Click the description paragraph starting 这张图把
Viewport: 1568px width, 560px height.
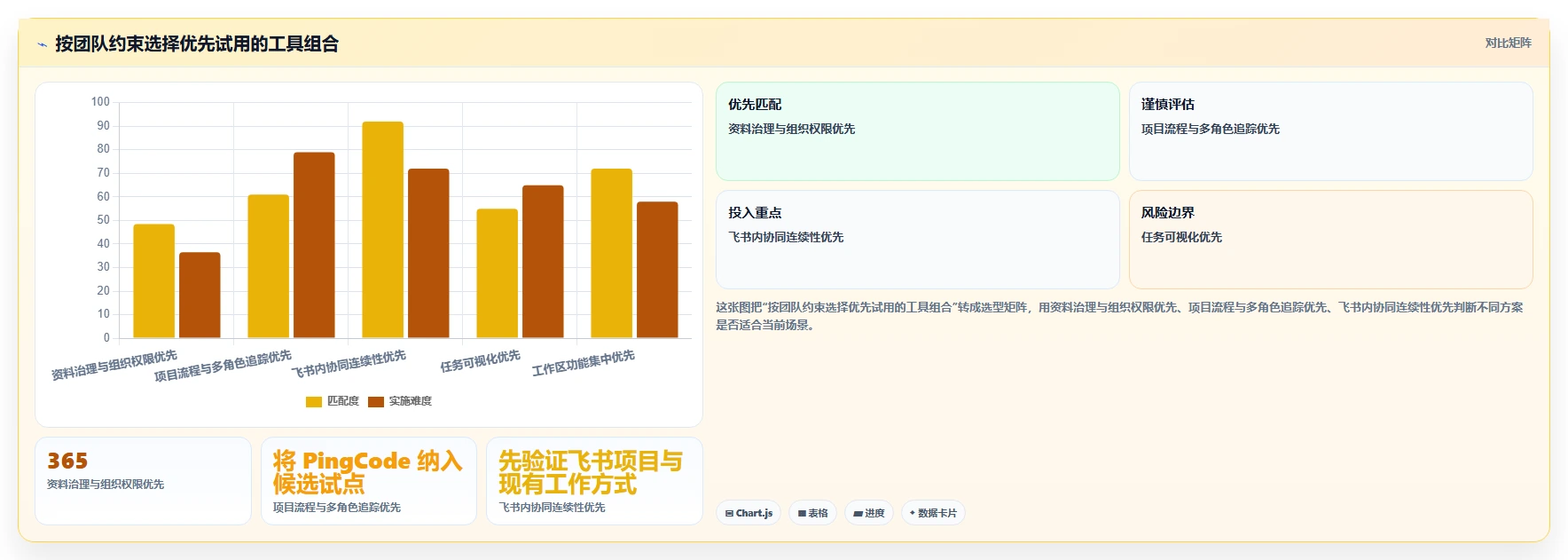pos(1119,316)
